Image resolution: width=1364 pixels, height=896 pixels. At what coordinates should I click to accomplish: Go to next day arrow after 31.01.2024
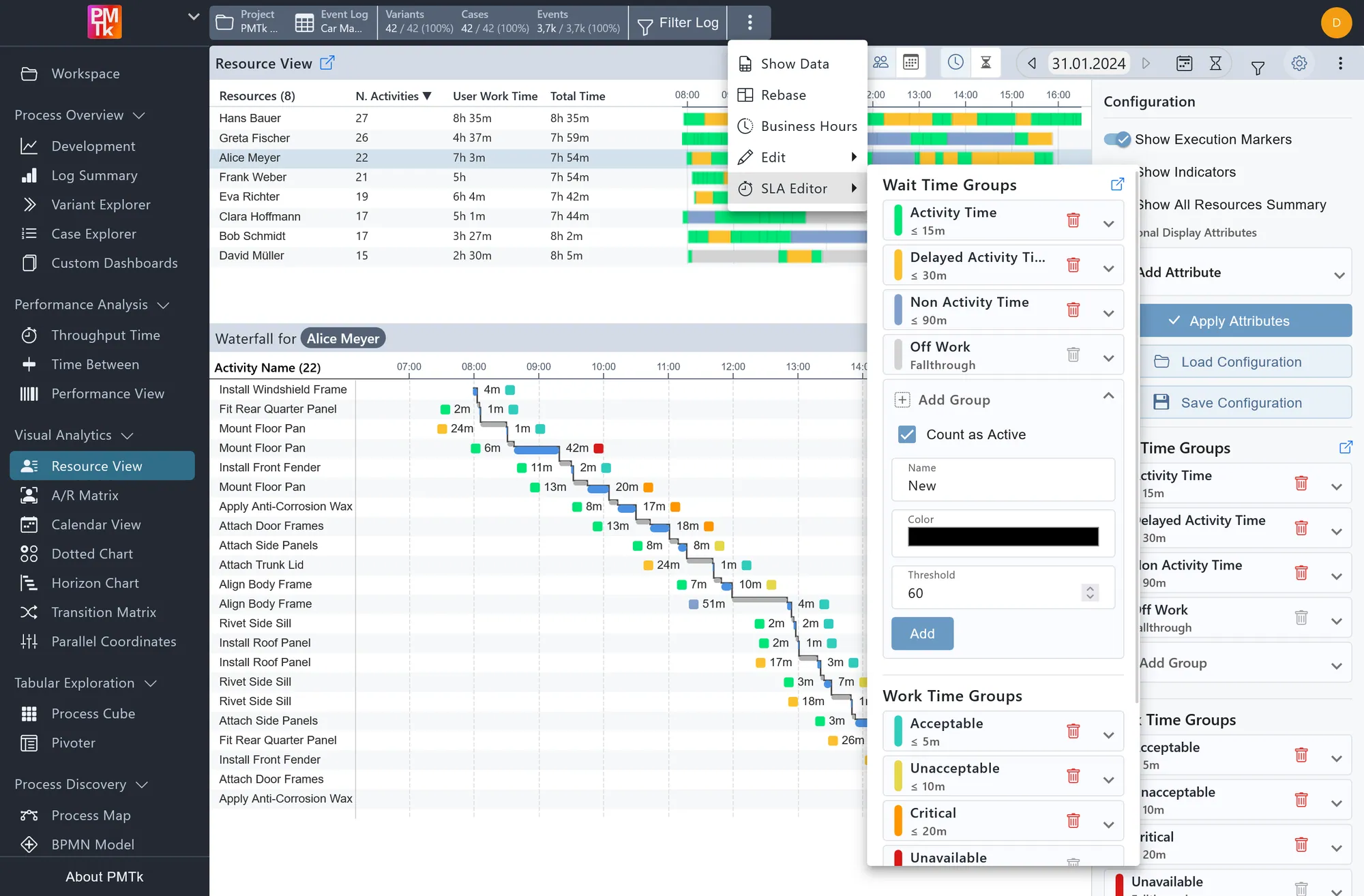[1146, 63]
